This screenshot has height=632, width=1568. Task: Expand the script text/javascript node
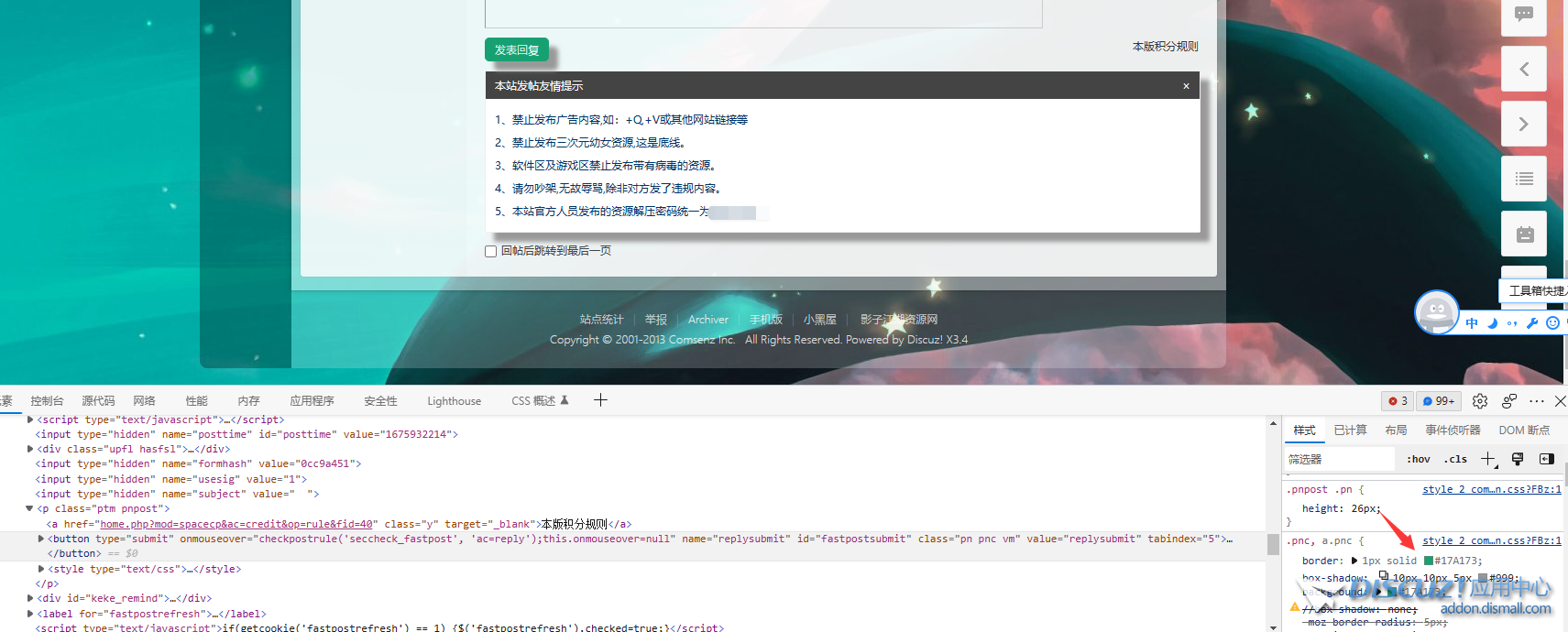[30, 420]
